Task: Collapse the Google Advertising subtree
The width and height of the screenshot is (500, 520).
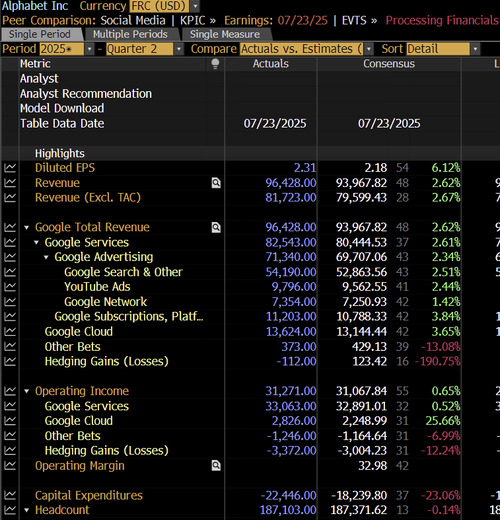Action: click(46, 257)
